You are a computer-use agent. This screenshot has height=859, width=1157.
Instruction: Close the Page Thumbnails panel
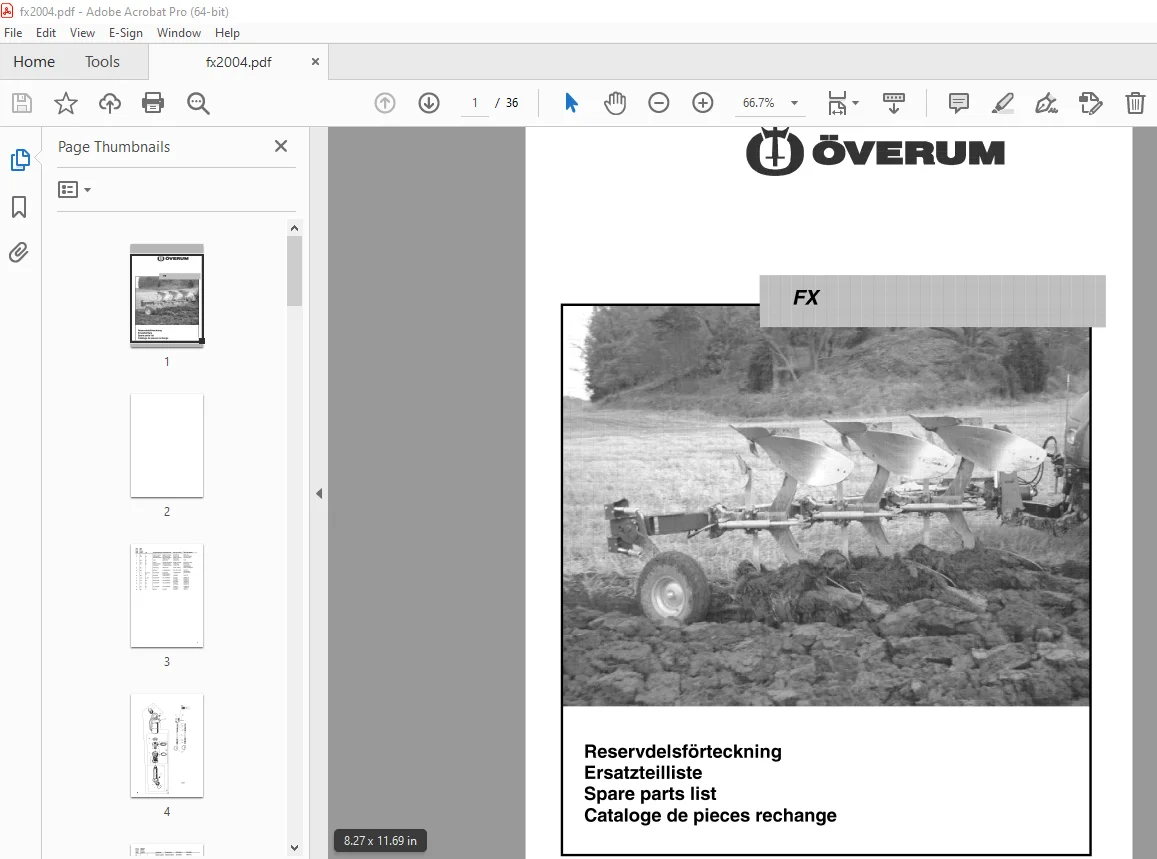(281, 146)
